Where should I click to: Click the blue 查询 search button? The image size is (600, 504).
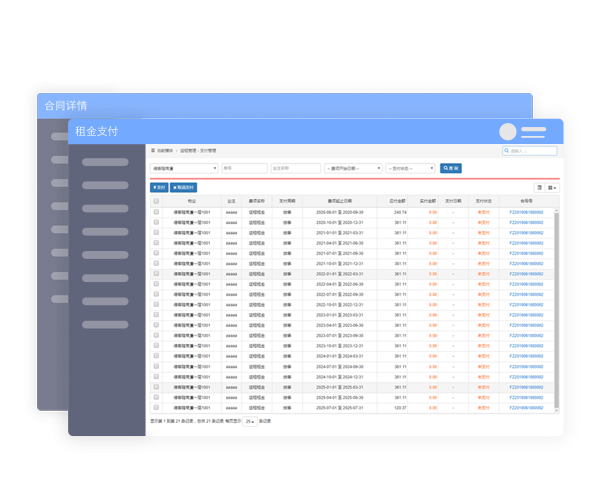450,168
